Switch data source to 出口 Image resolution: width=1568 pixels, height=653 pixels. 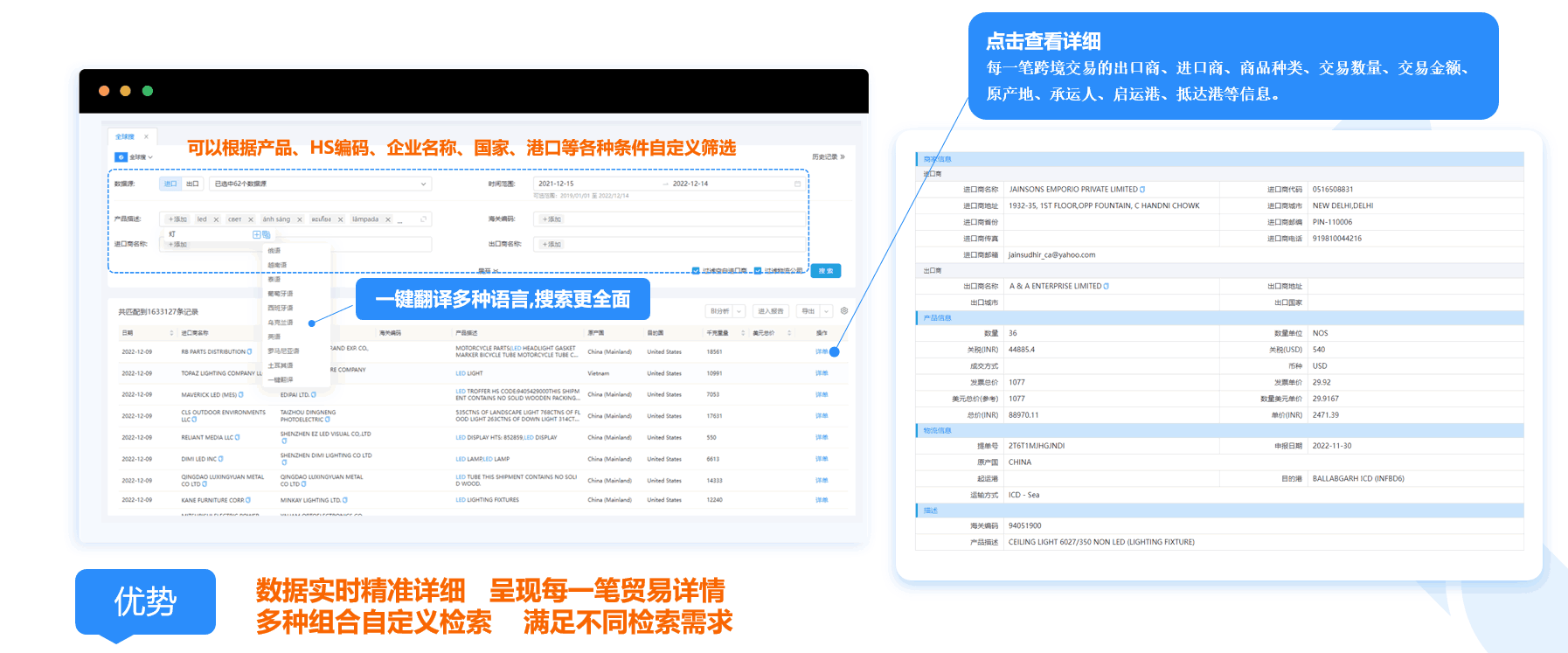192,184
